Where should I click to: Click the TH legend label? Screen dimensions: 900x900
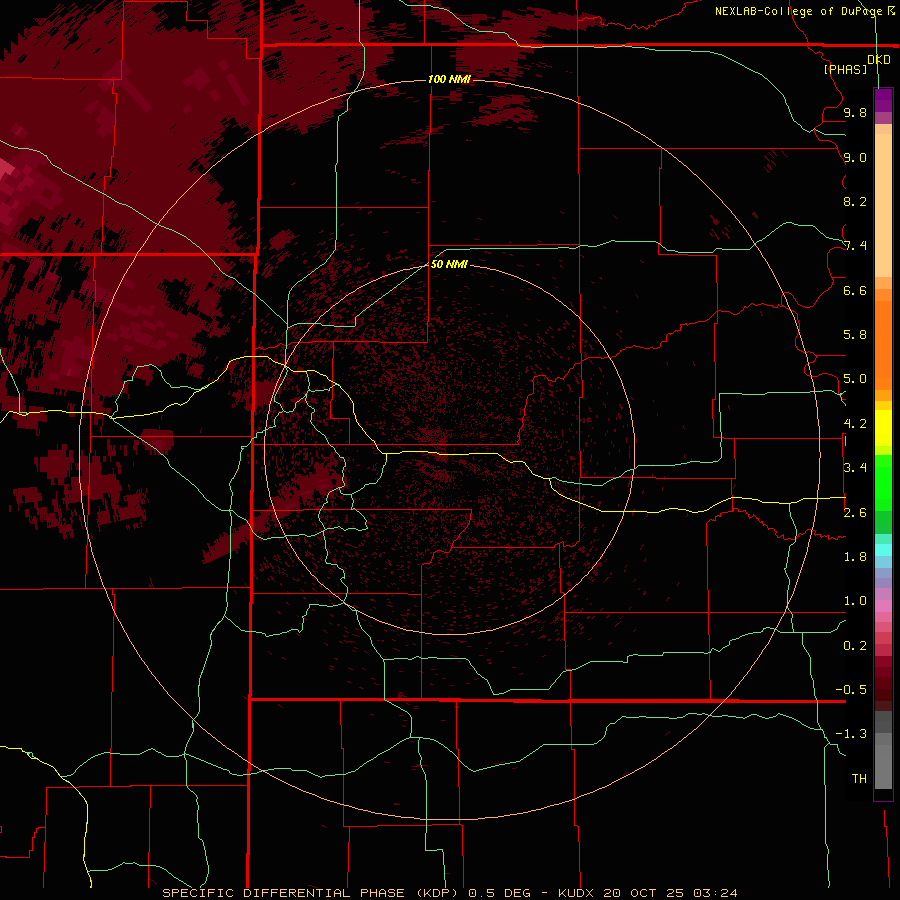pyautogui.click(x=859, y=779)
